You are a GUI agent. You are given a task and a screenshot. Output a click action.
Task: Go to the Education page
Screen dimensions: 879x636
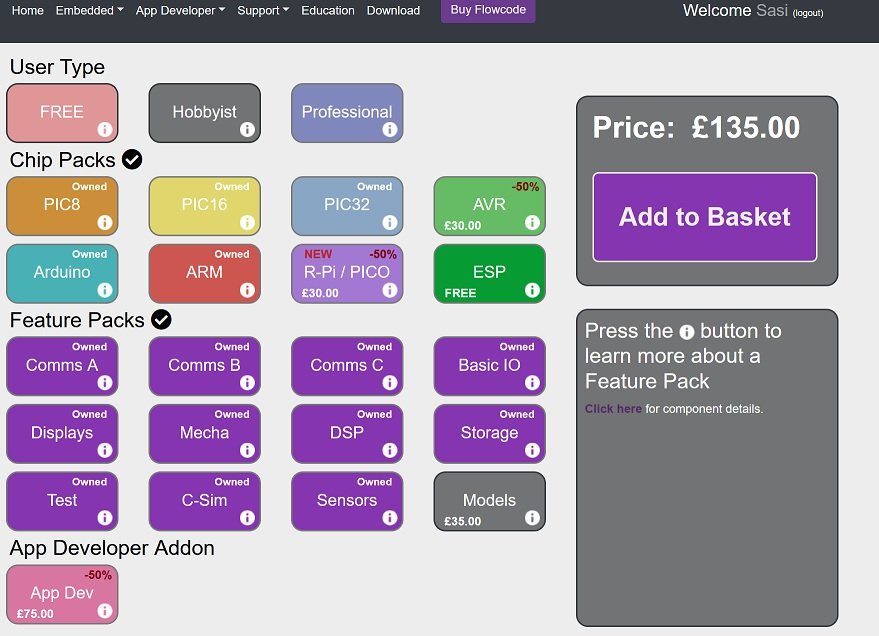327,11
